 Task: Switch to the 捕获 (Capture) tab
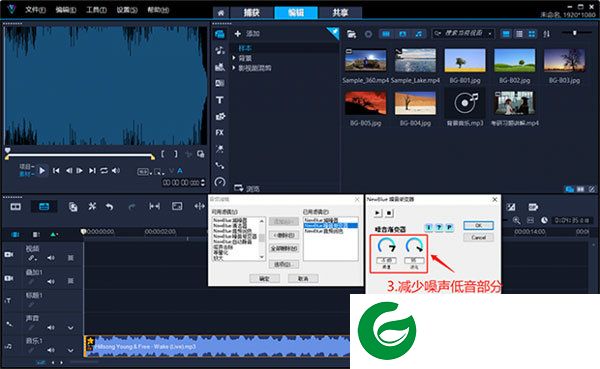(x=252, y=13)
